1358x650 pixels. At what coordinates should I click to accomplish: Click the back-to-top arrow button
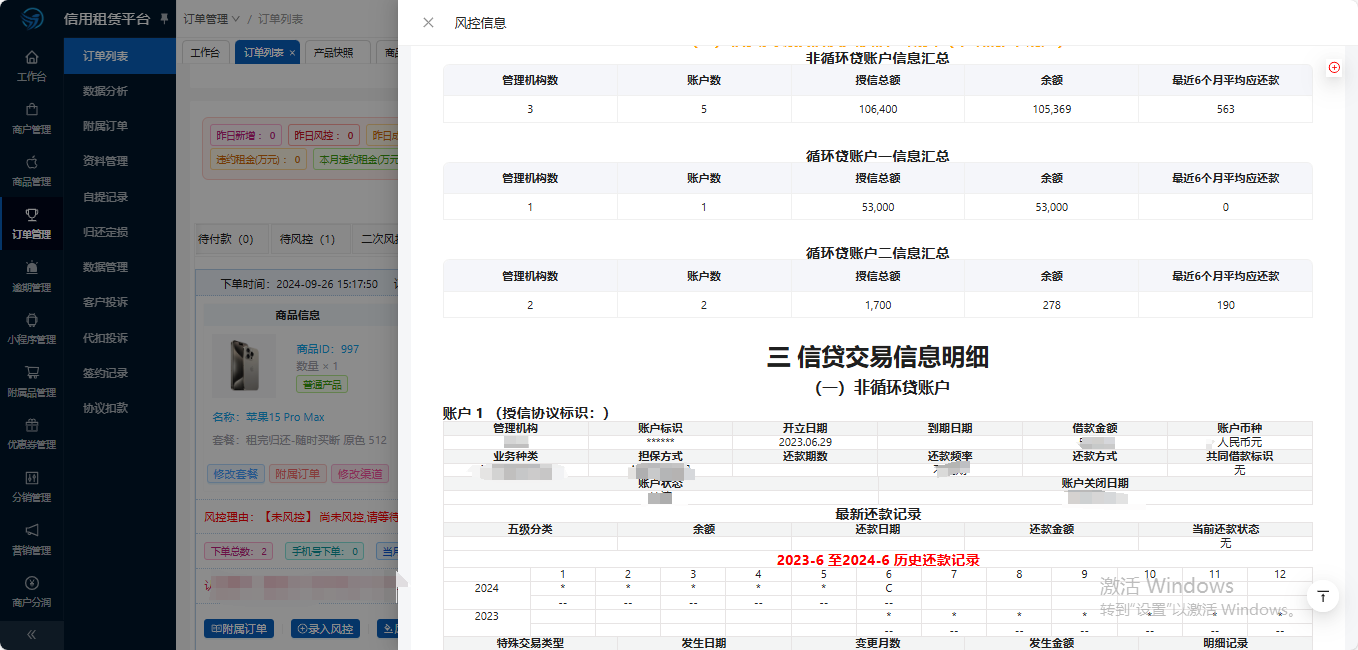pos(1322,596)
